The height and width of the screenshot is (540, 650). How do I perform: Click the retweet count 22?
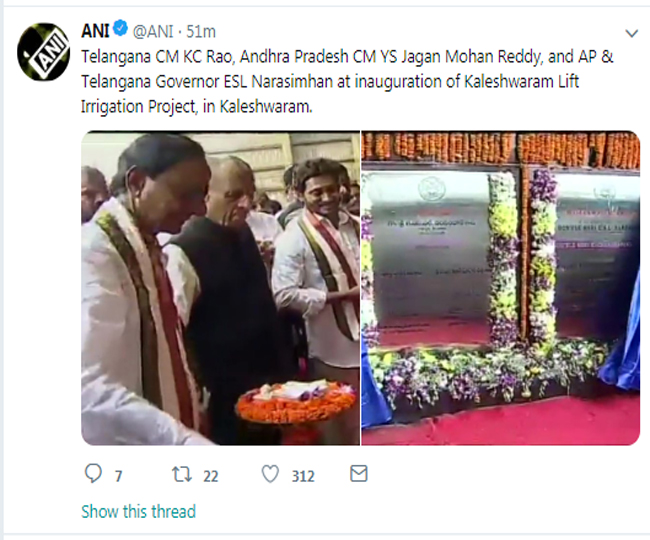pos(211,476)
